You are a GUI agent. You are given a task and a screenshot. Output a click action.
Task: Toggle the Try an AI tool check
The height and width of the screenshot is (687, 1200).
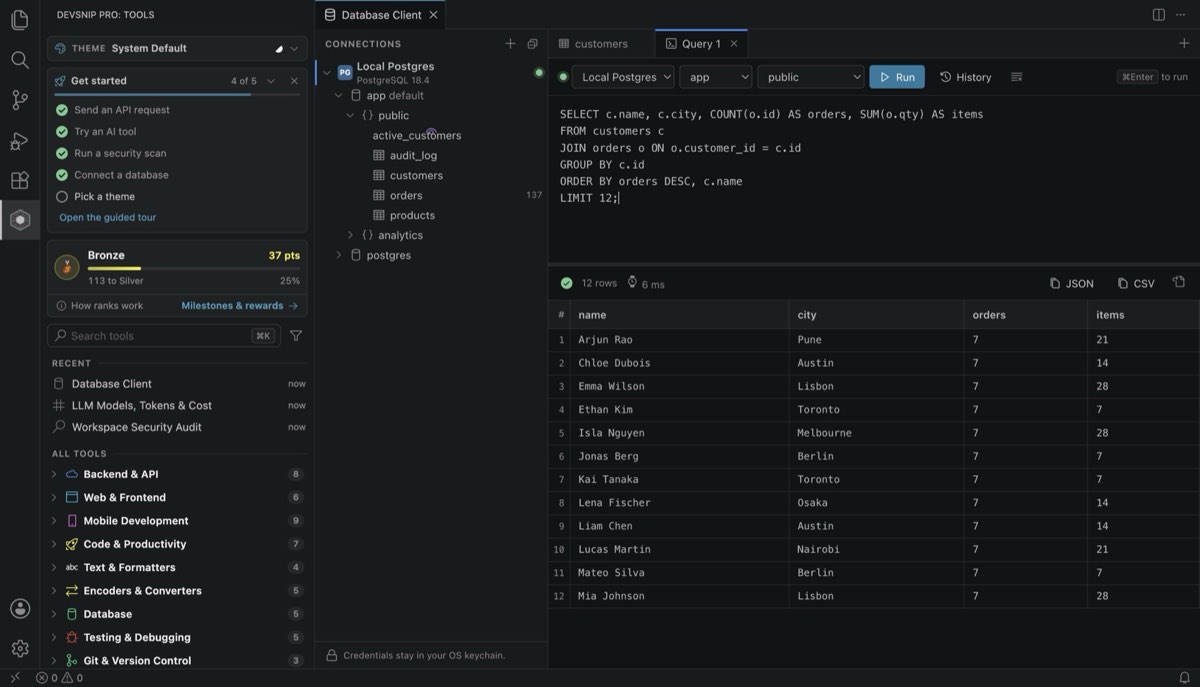(62, 132)
